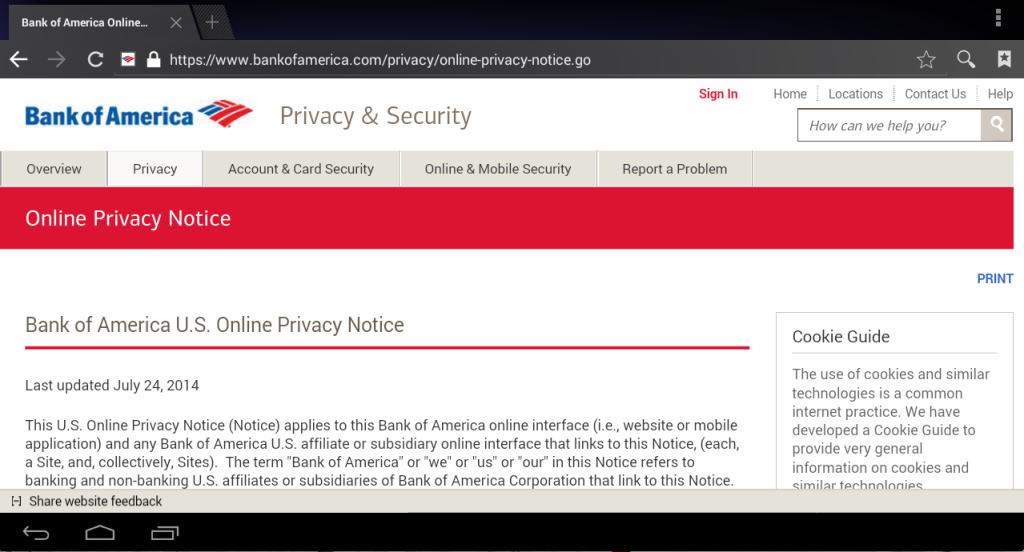Go back with browser back arrow

[x=19, y=60]
